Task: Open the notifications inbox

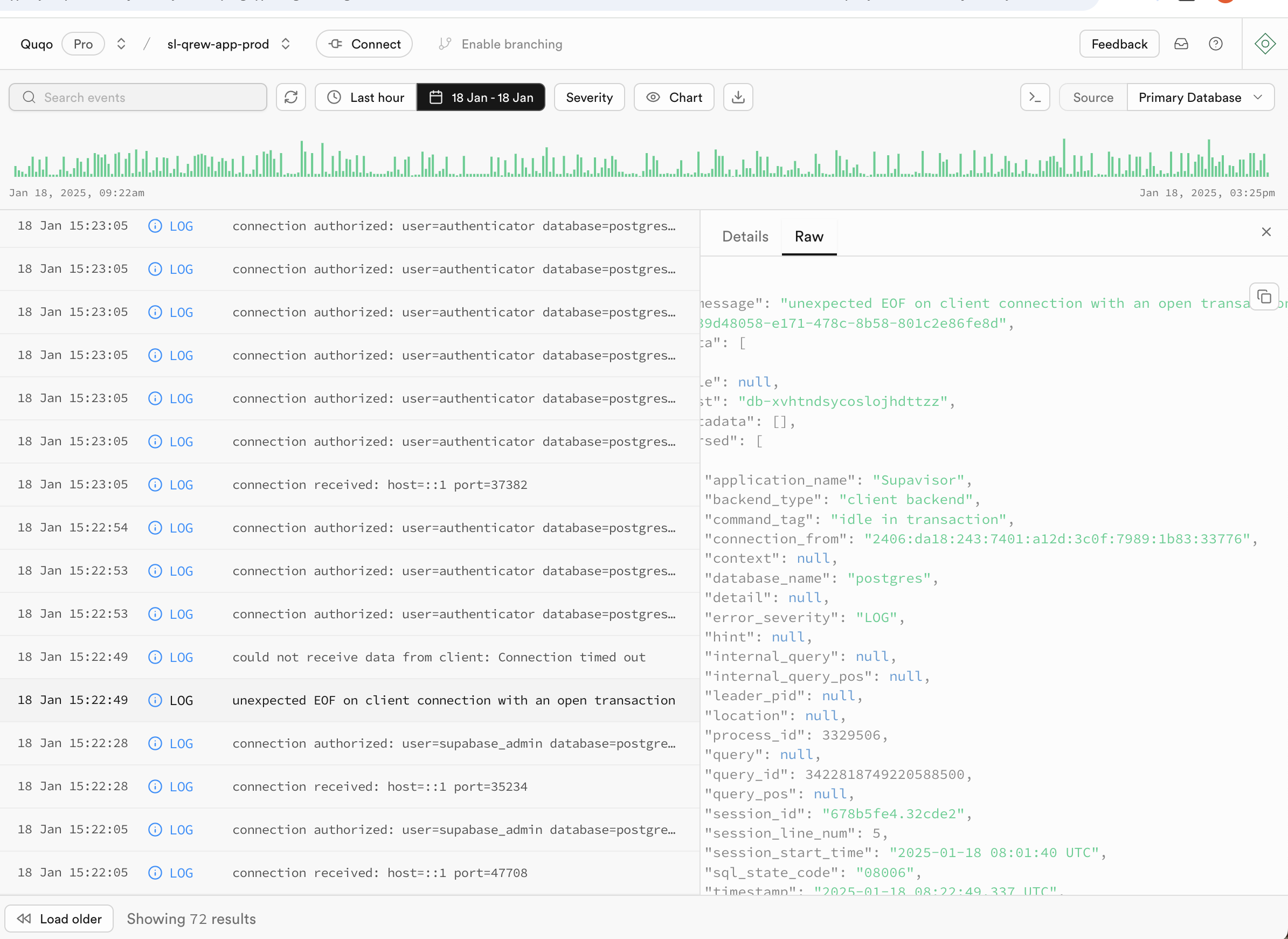Action: pyautogui.click(x=1181, y=44)
